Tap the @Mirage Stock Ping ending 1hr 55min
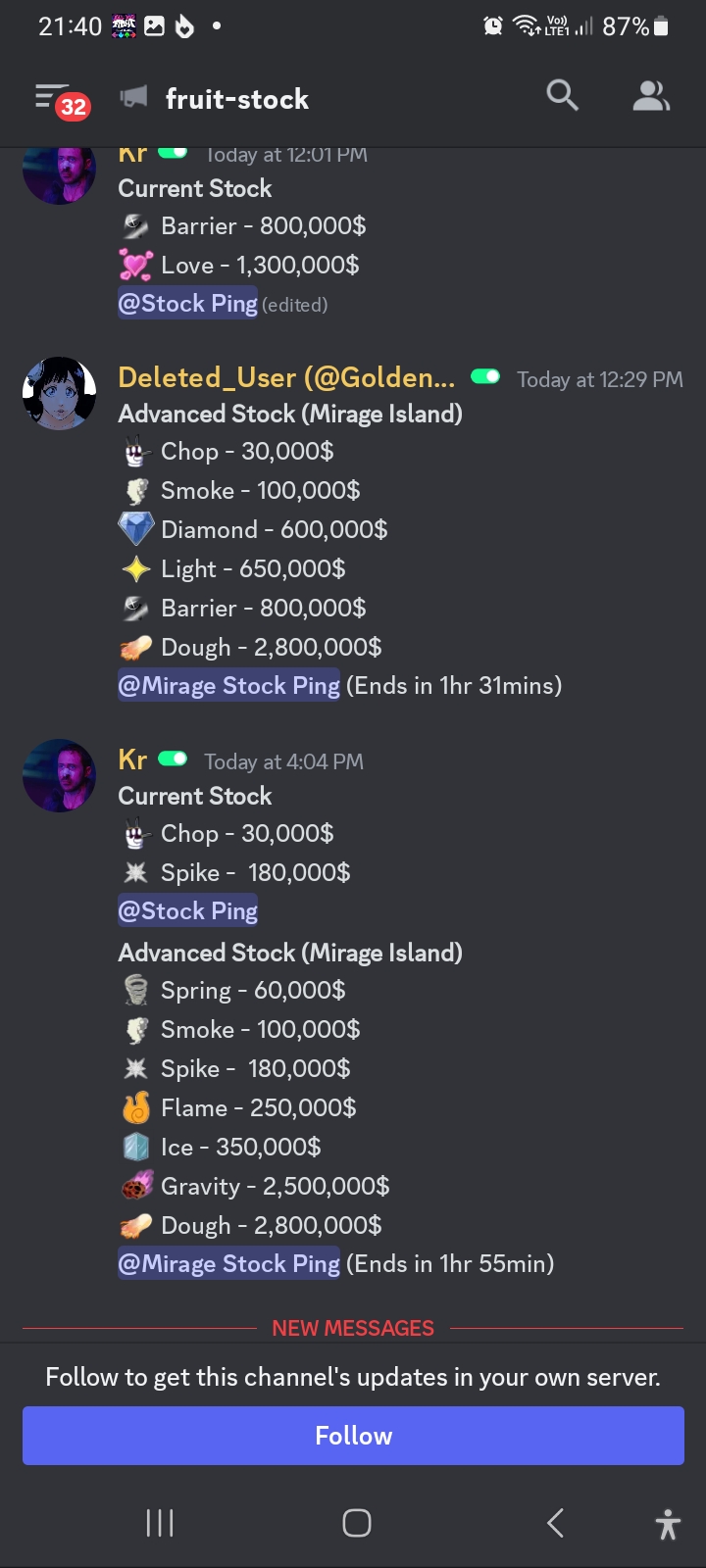 pyautogui.click(x=229, y=1264)
